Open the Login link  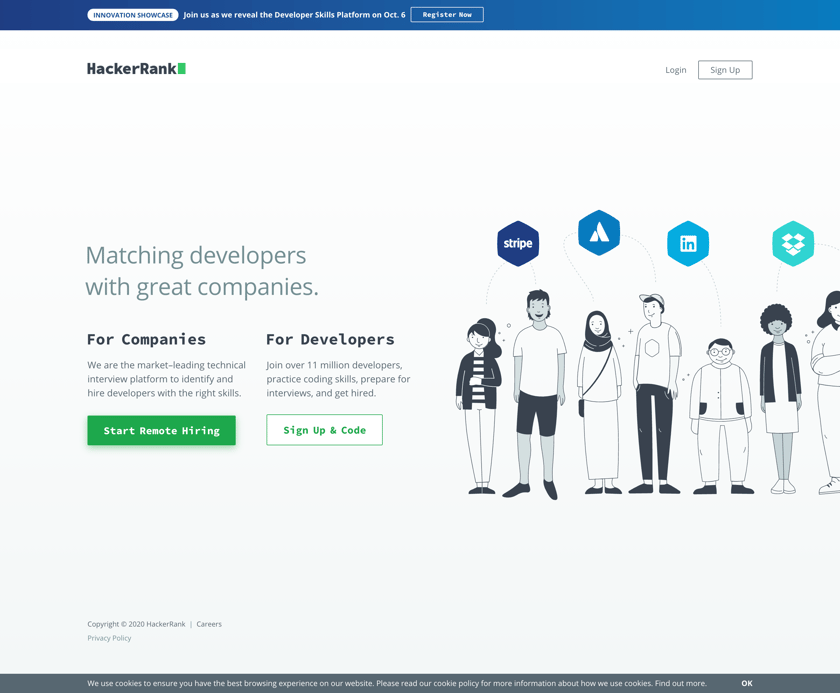pos(676,70)
